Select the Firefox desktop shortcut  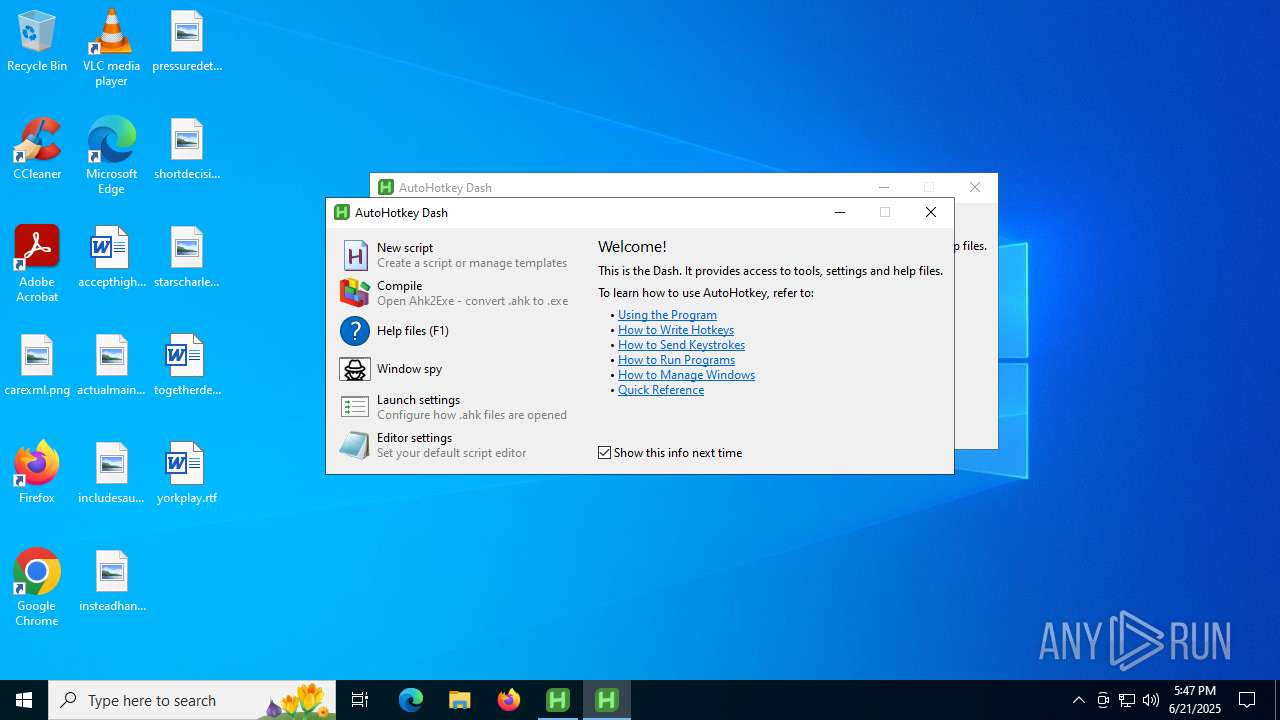[x=37, y=472]
